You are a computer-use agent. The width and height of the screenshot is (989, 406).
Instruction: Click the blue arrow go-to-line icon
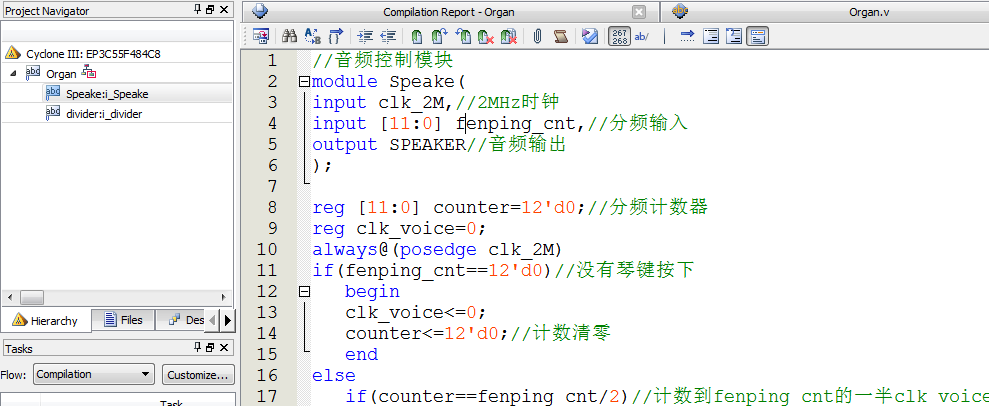[688, 36]
